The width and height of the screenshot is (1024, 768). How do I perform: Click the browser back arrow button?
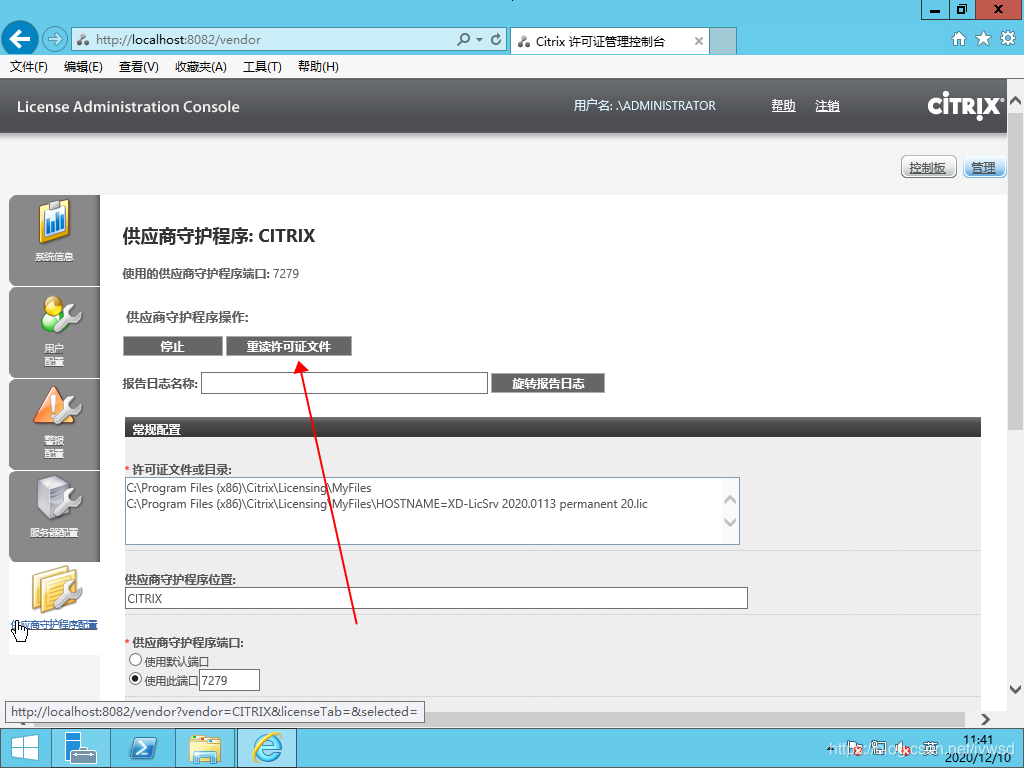tap(21, 39)
